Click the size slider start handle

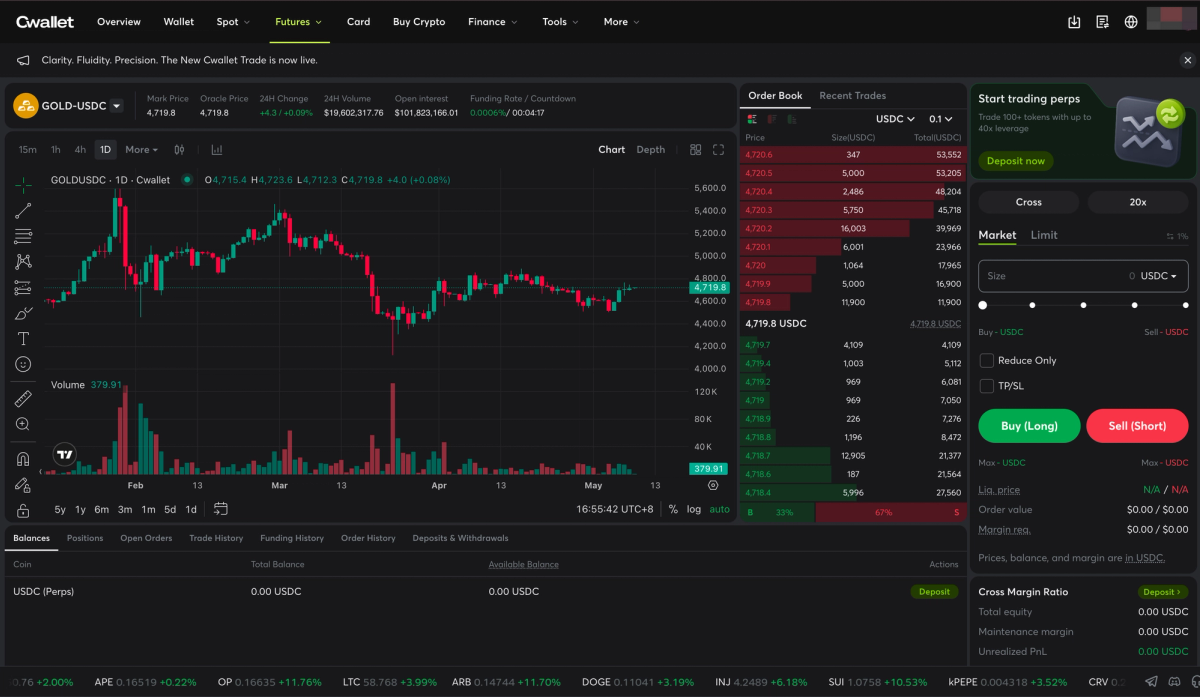point(982,305)
